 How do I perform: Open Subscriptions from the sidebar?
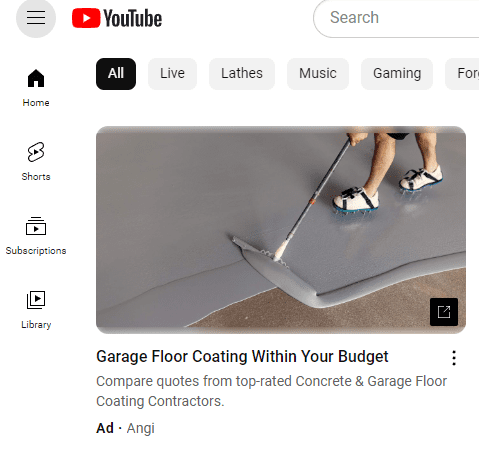pos(36,236)
